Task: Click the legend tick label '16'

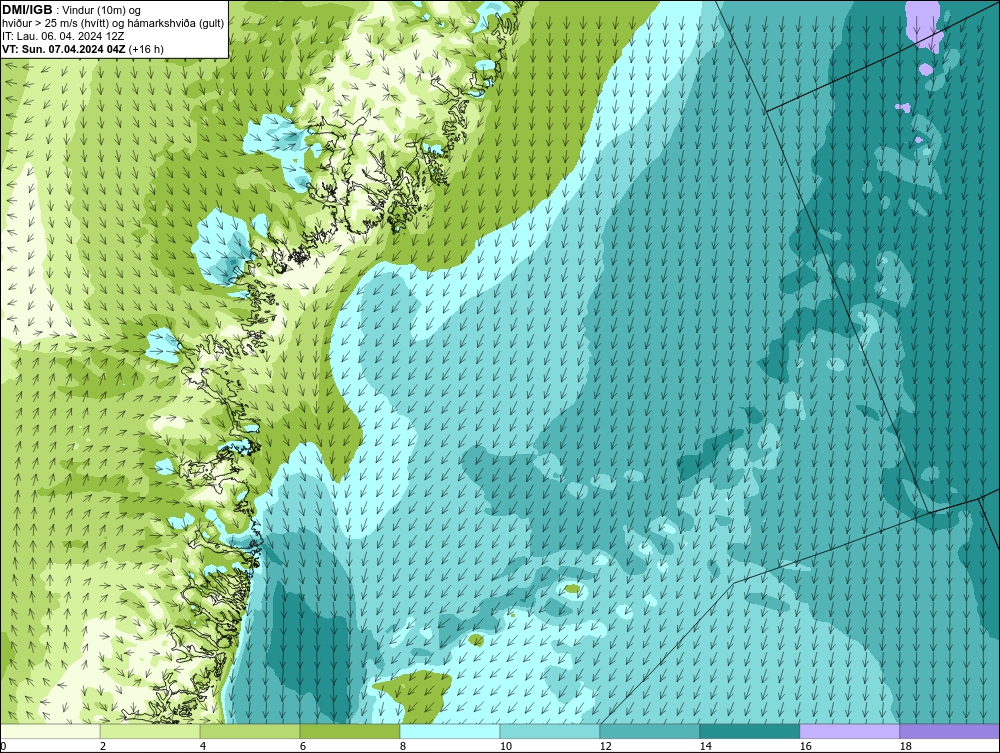Action: [x=805, y=746]
